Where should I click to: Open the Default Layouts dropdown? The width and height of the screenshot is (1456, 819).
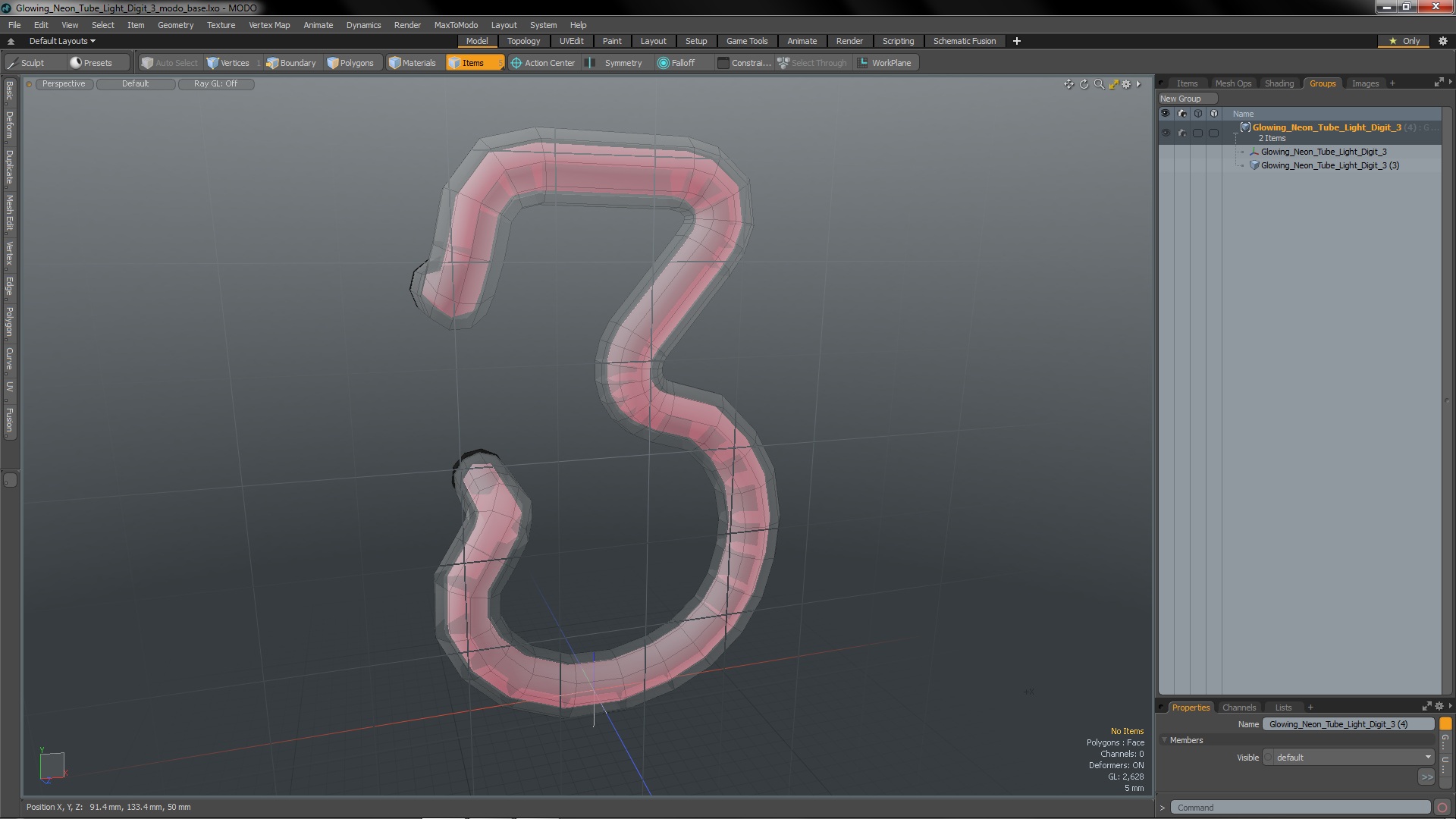62,41
